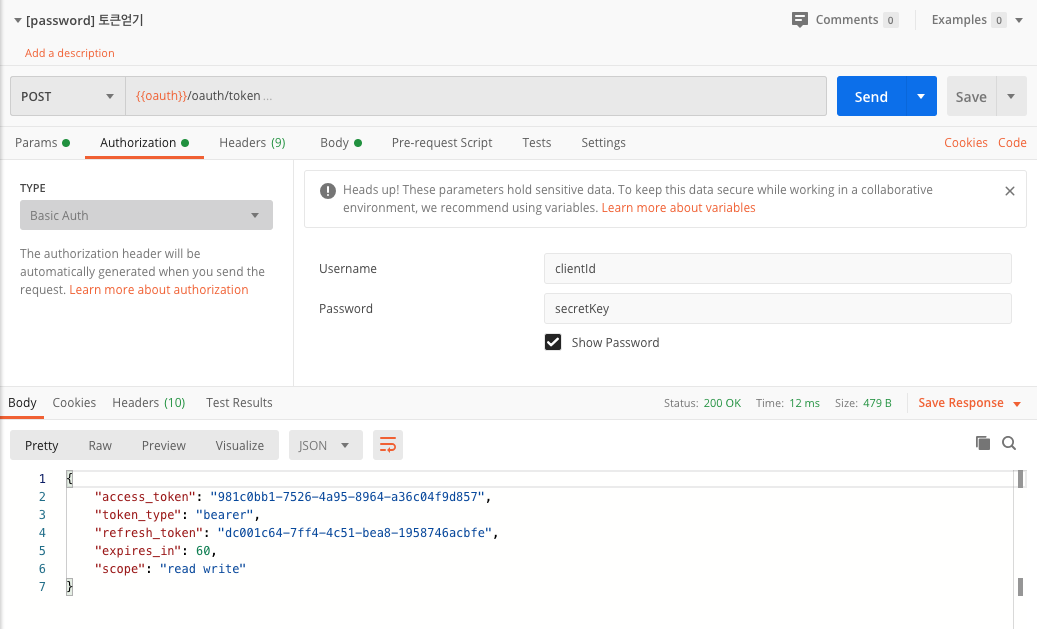Click the warning info icon in banner
The width and height of the screenshot is (1038, 629).
click(327, 191)
